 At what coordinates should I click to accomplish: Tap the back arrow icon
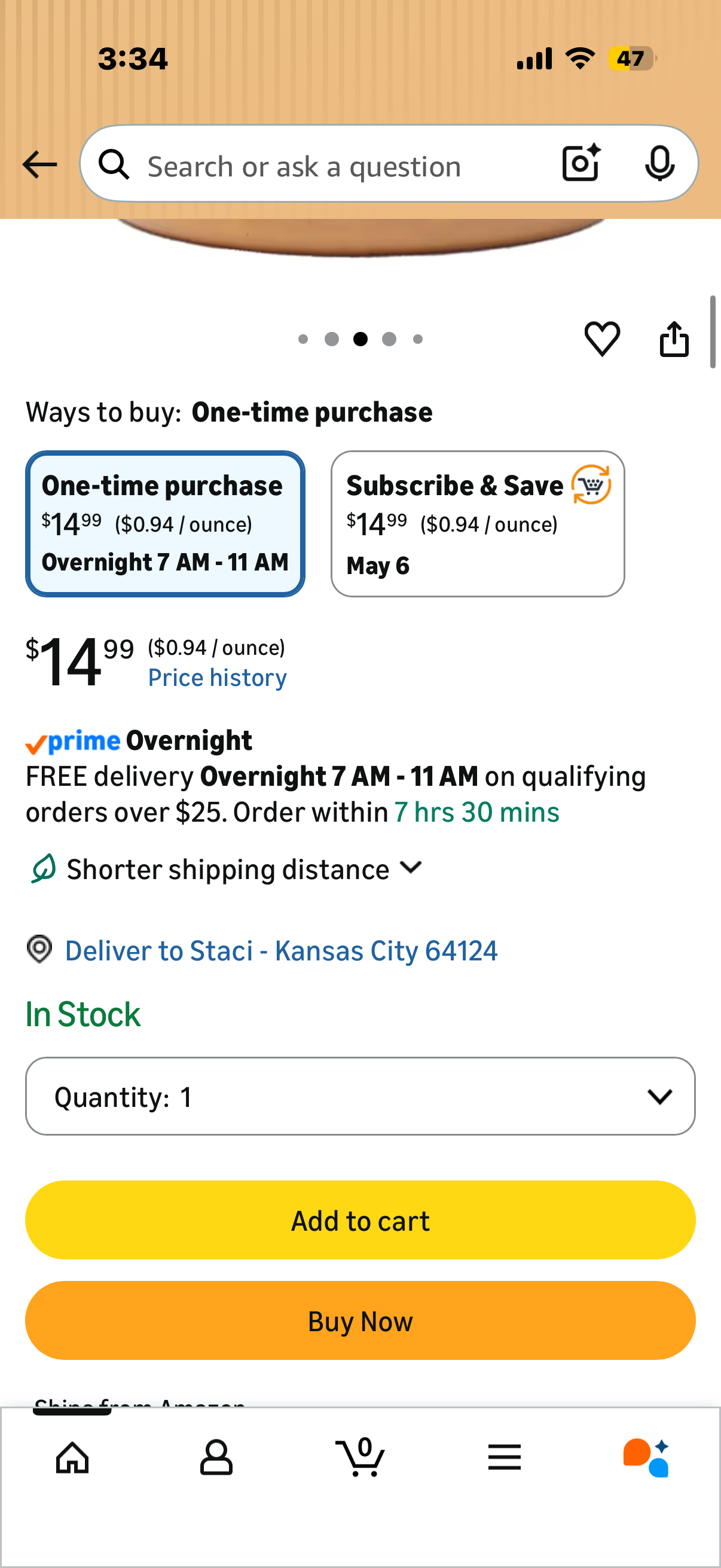(x=39, y=164)
